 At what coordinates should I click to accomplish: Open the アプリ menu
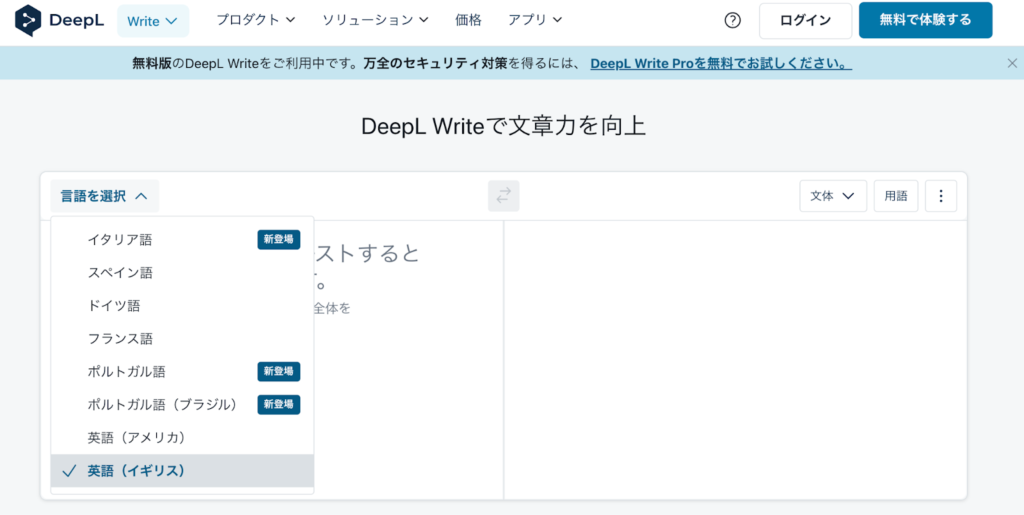point(535,20)
